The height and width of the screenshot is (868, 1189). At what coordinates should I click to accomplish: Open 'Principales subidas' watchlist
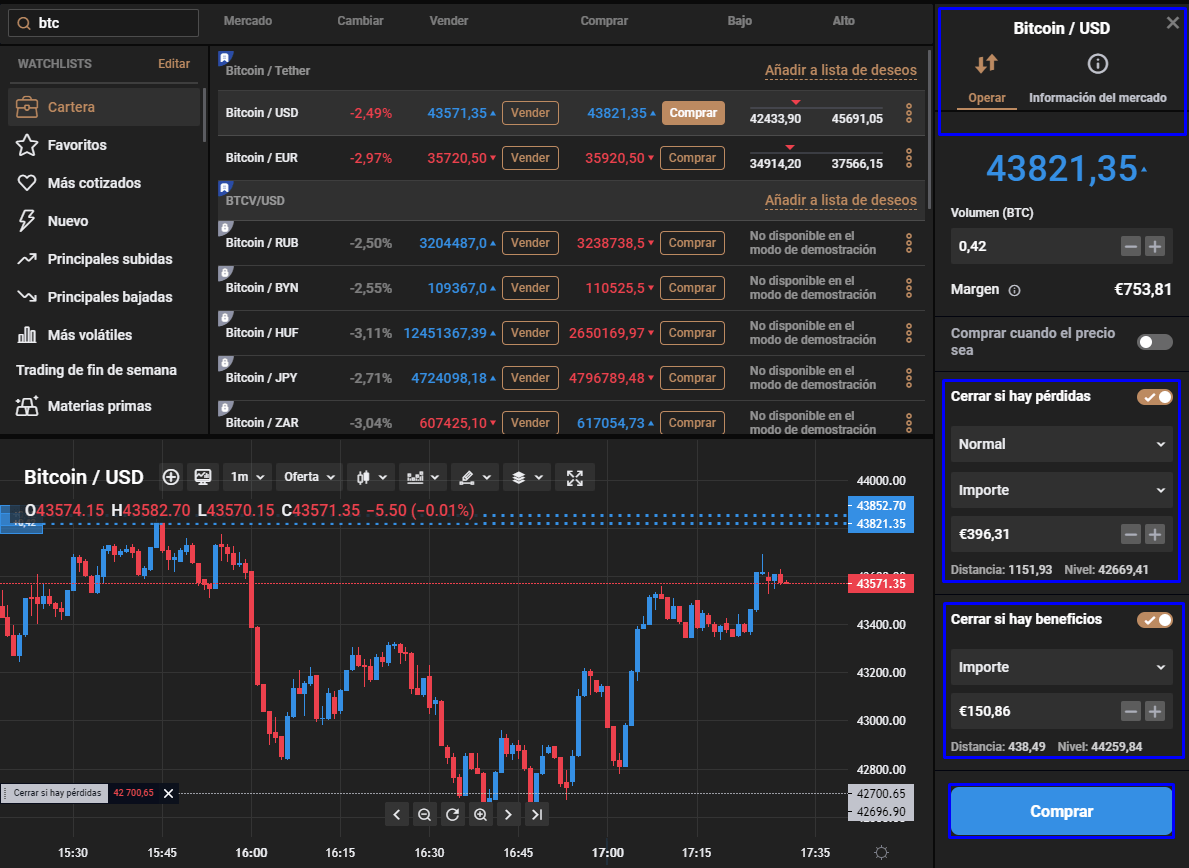109,259
